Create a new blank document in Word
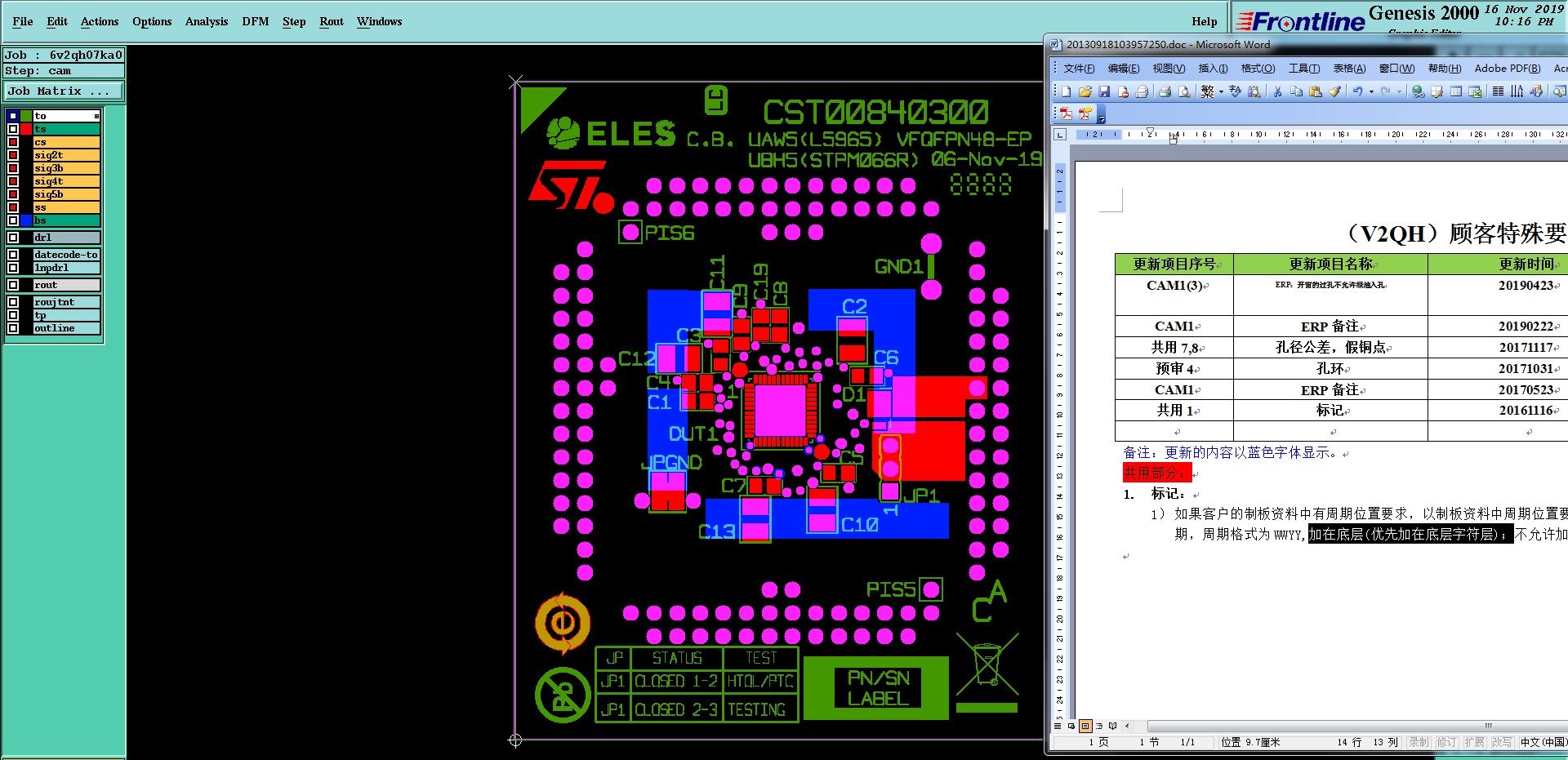 pos(1067,91)
